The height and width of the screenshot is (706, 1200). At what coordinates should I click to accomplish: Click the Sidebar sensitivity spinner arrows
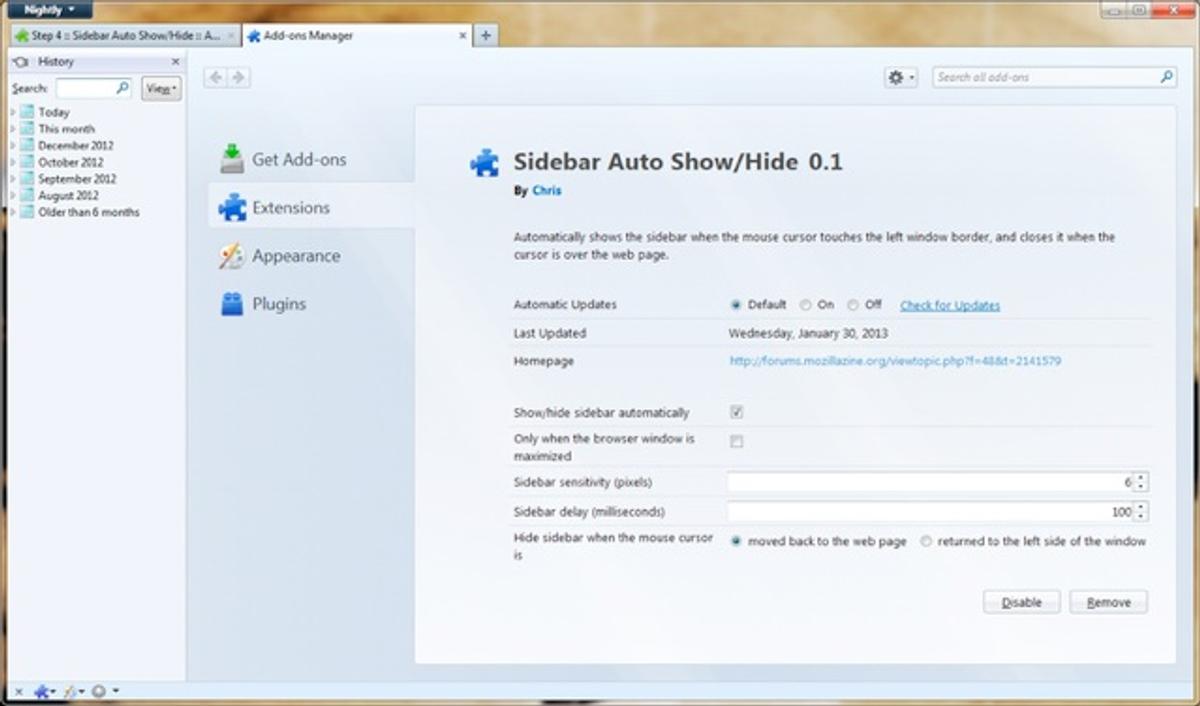coord(1141,482)
